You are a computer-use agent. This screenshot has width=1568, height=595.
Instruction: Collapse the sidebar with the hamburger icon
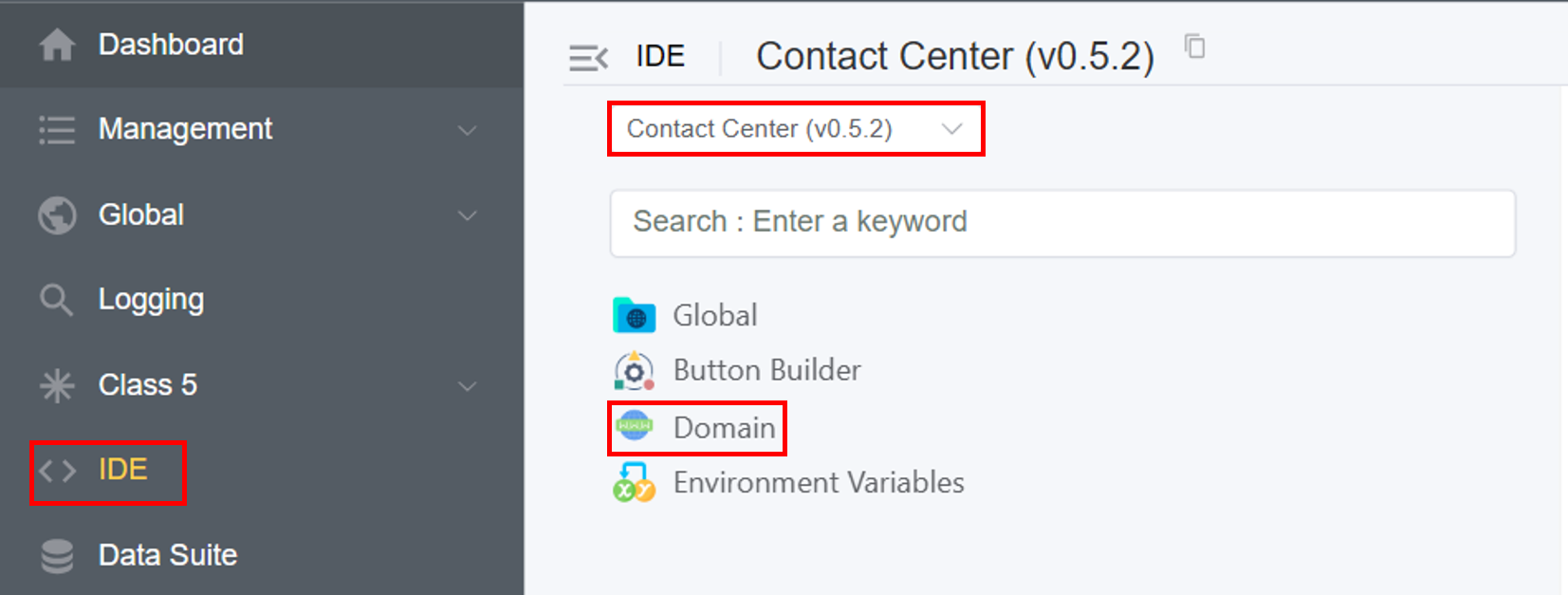pos(588,58)
